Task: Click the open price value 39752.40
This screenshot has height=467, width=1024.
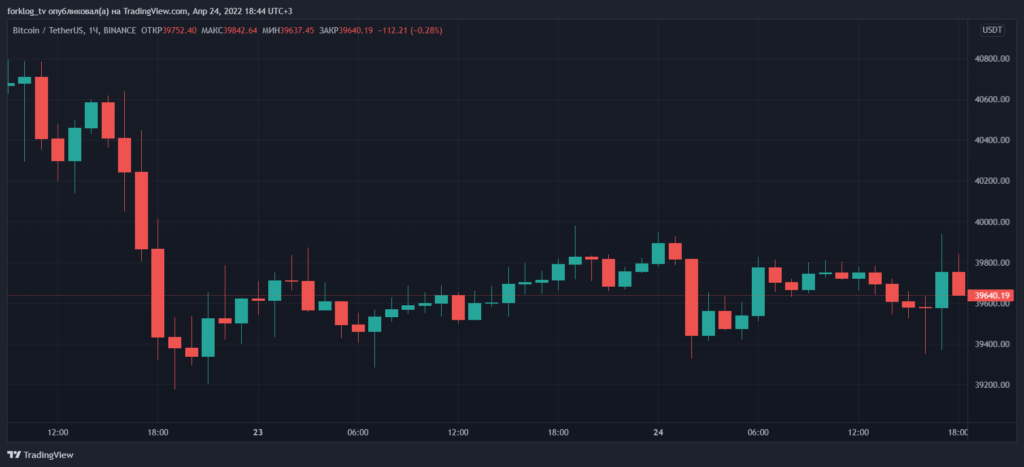Action: (176, 31)
